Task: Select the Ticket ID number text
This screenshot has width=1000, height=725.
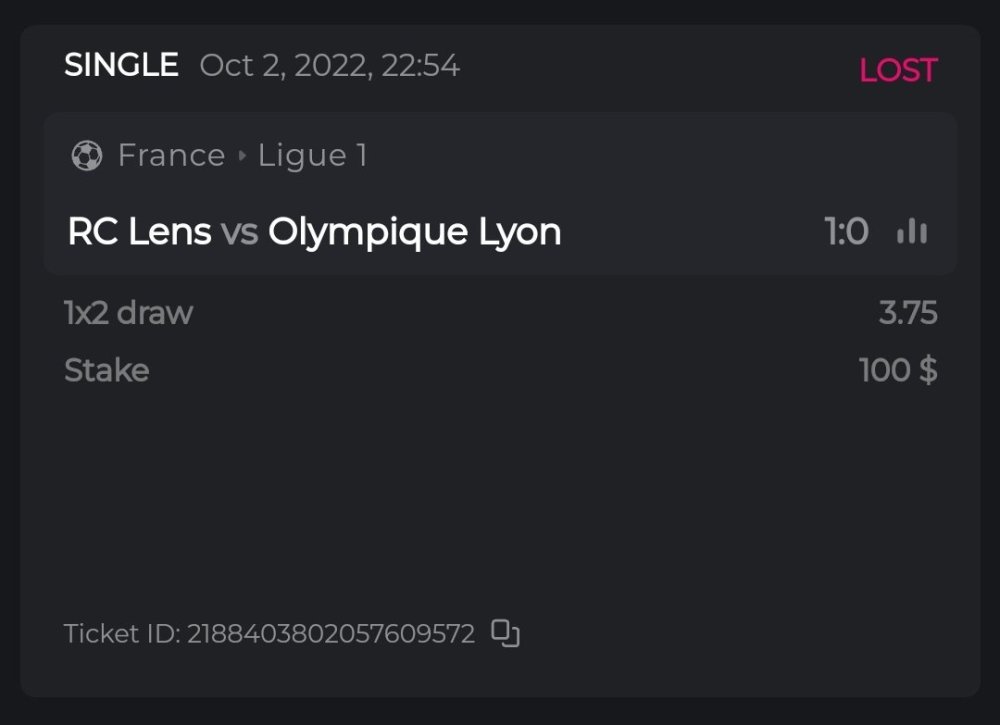Action: (x=330, y=633)
